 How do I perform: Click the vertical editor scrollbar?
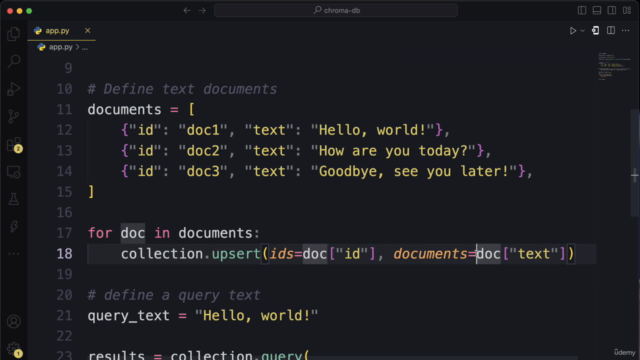(635, 163)
